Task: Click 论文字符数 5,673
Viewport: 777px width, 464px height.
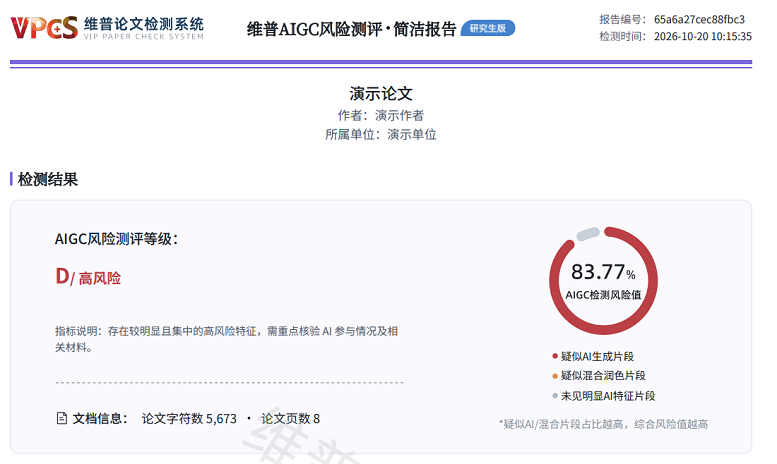Action: 189,418
